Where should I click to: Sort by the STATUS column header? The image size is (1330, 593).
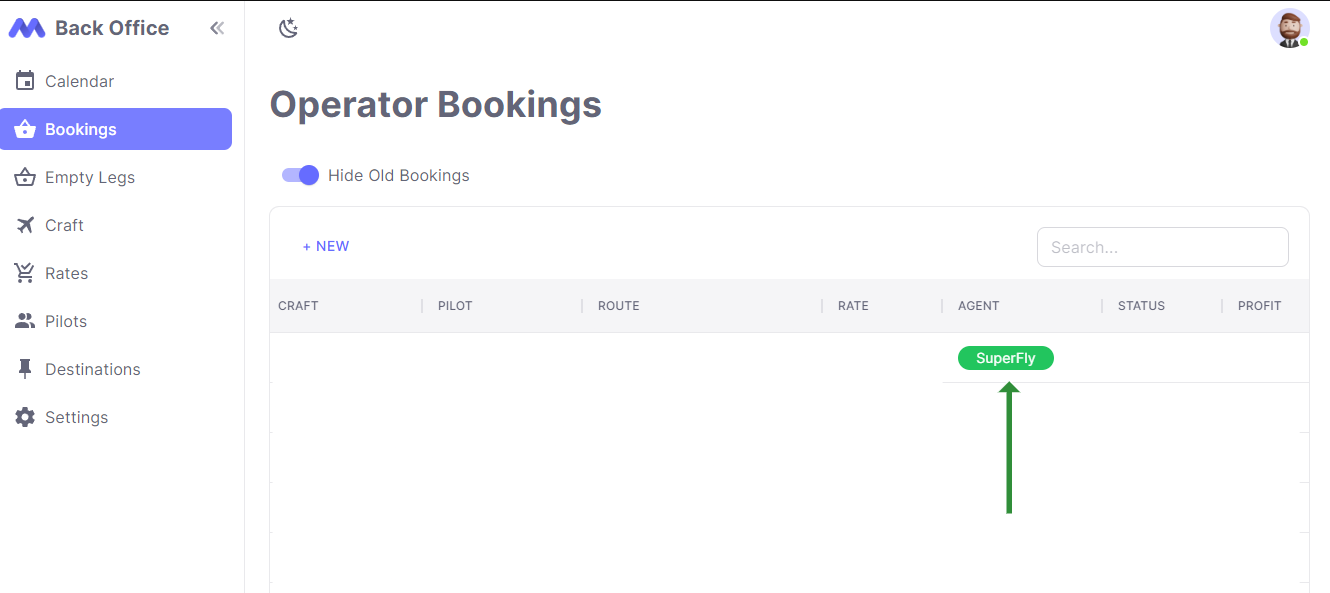(x=1141, y=306)
